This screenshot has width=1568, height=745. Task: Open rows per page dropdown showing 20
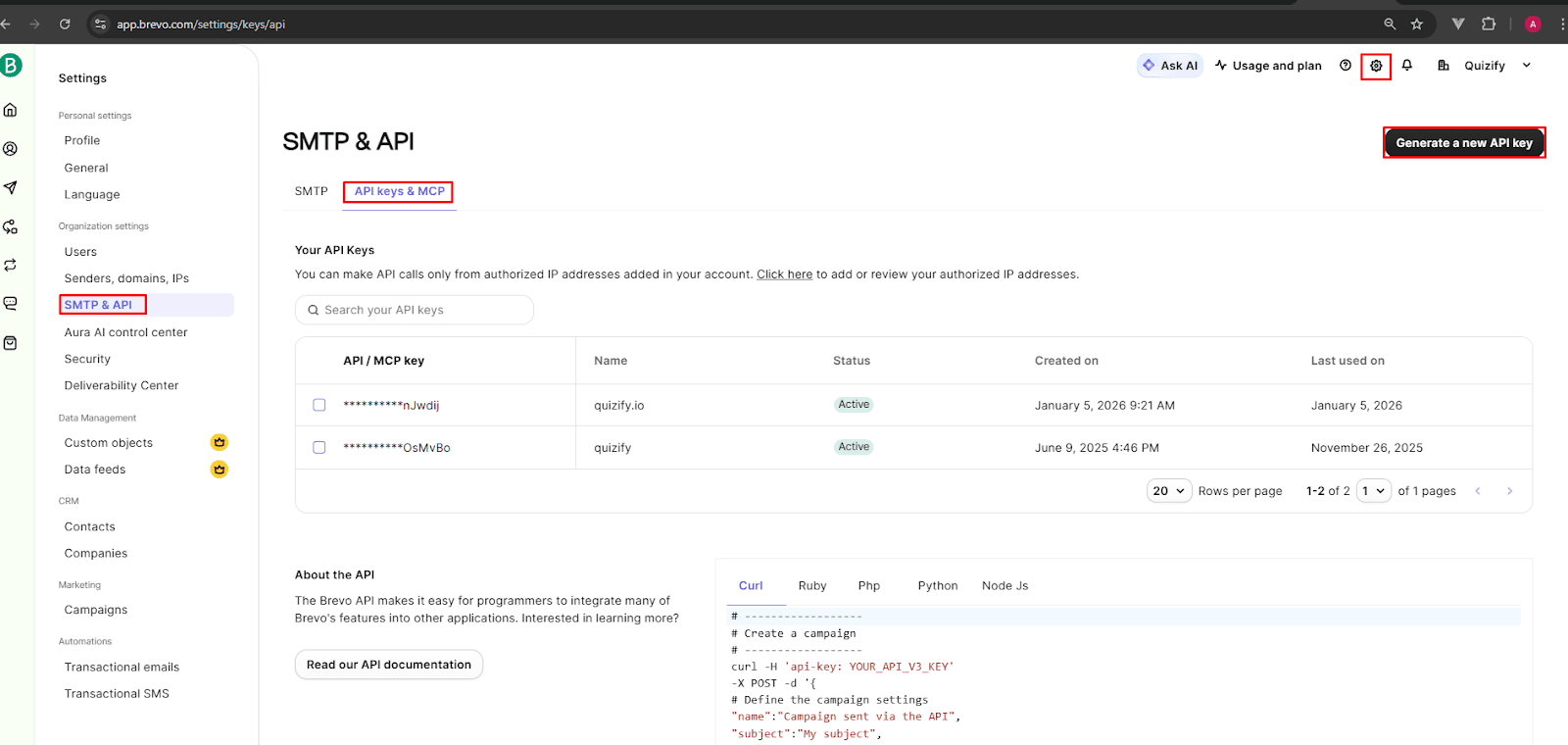[x=1169, y=491]
